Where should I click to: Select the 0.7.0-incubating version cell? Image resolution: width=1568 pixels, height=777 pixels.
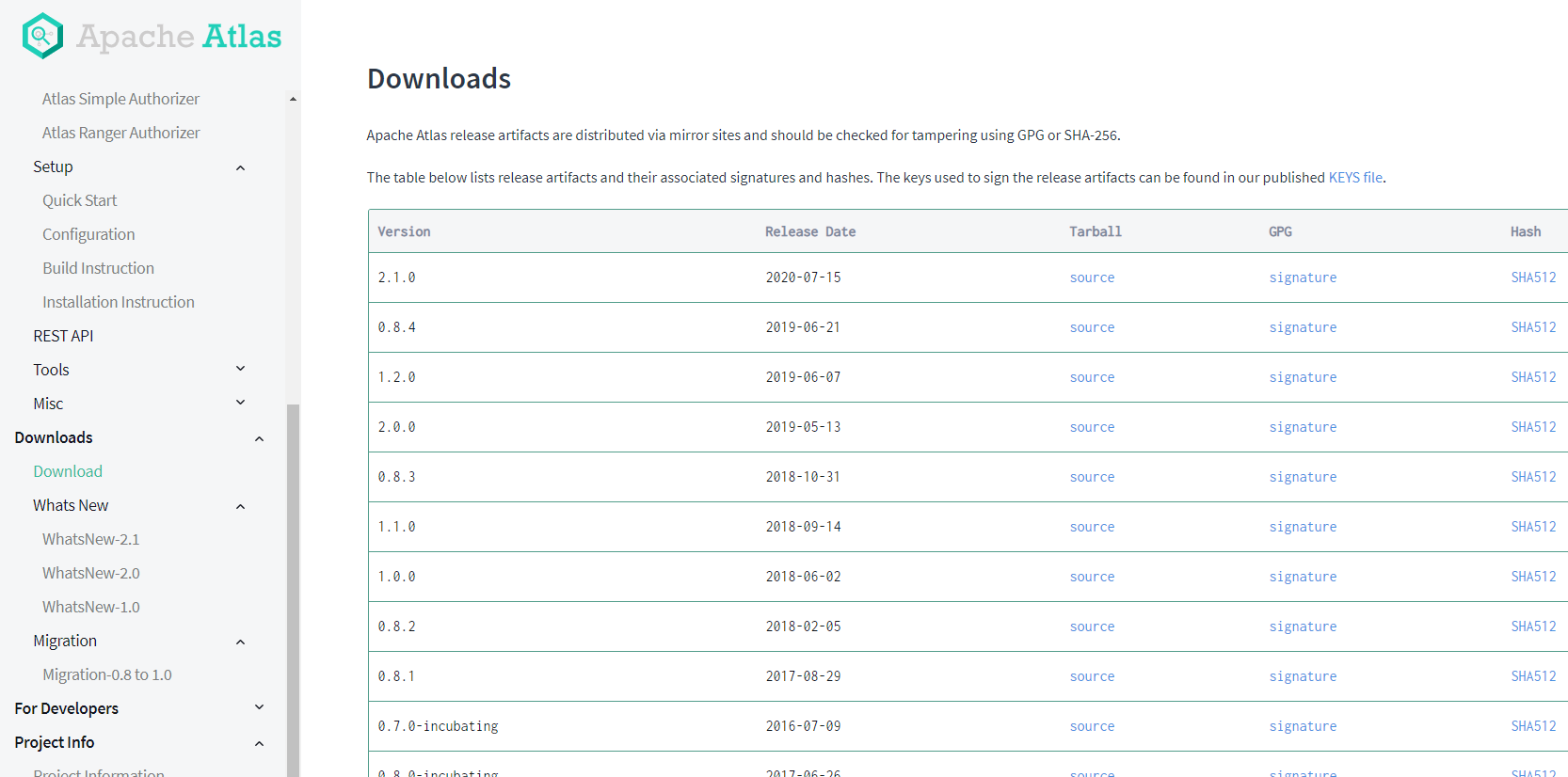click(438, 726)
